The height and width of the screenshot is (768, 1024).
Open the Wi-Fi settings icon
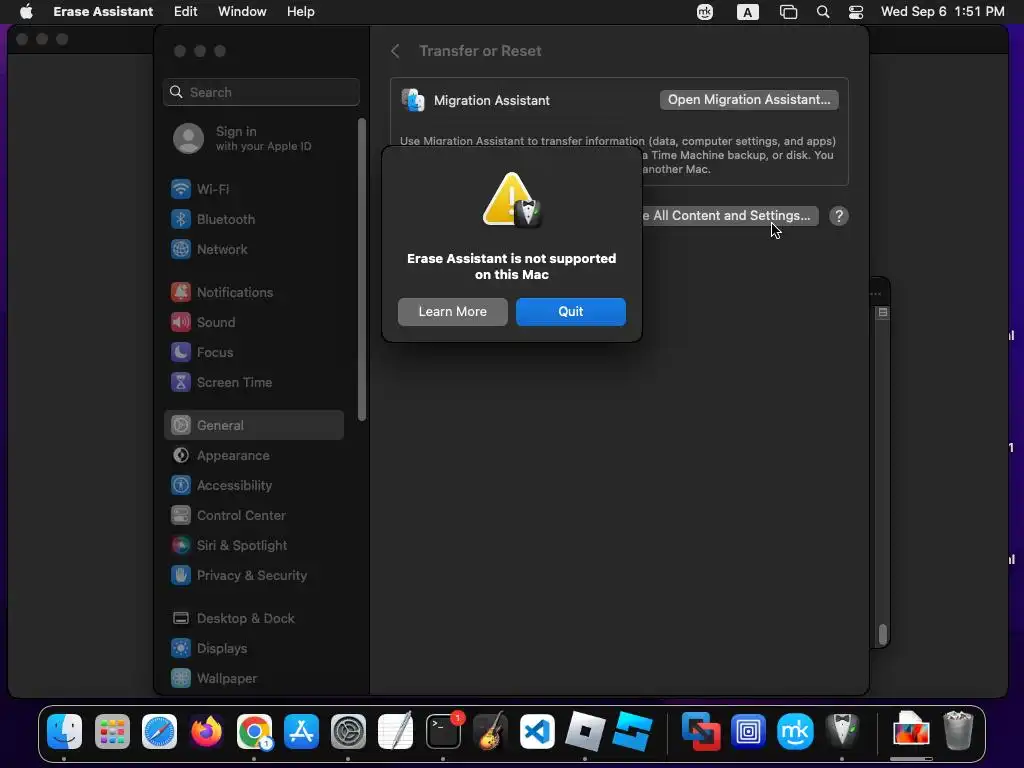tap(181, 189)
